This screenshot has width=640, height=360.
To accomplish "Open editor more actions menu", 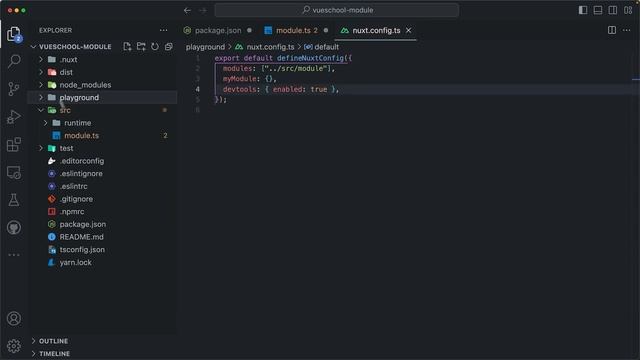I will [627, 30].
